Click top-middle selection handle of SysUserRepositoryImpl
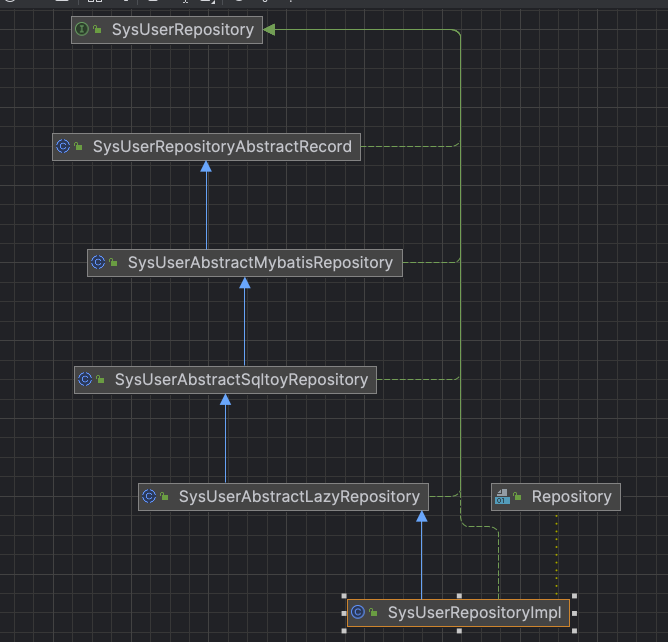Image resolution: width=668 pixels, height=642 pixels. click(459, 596)
